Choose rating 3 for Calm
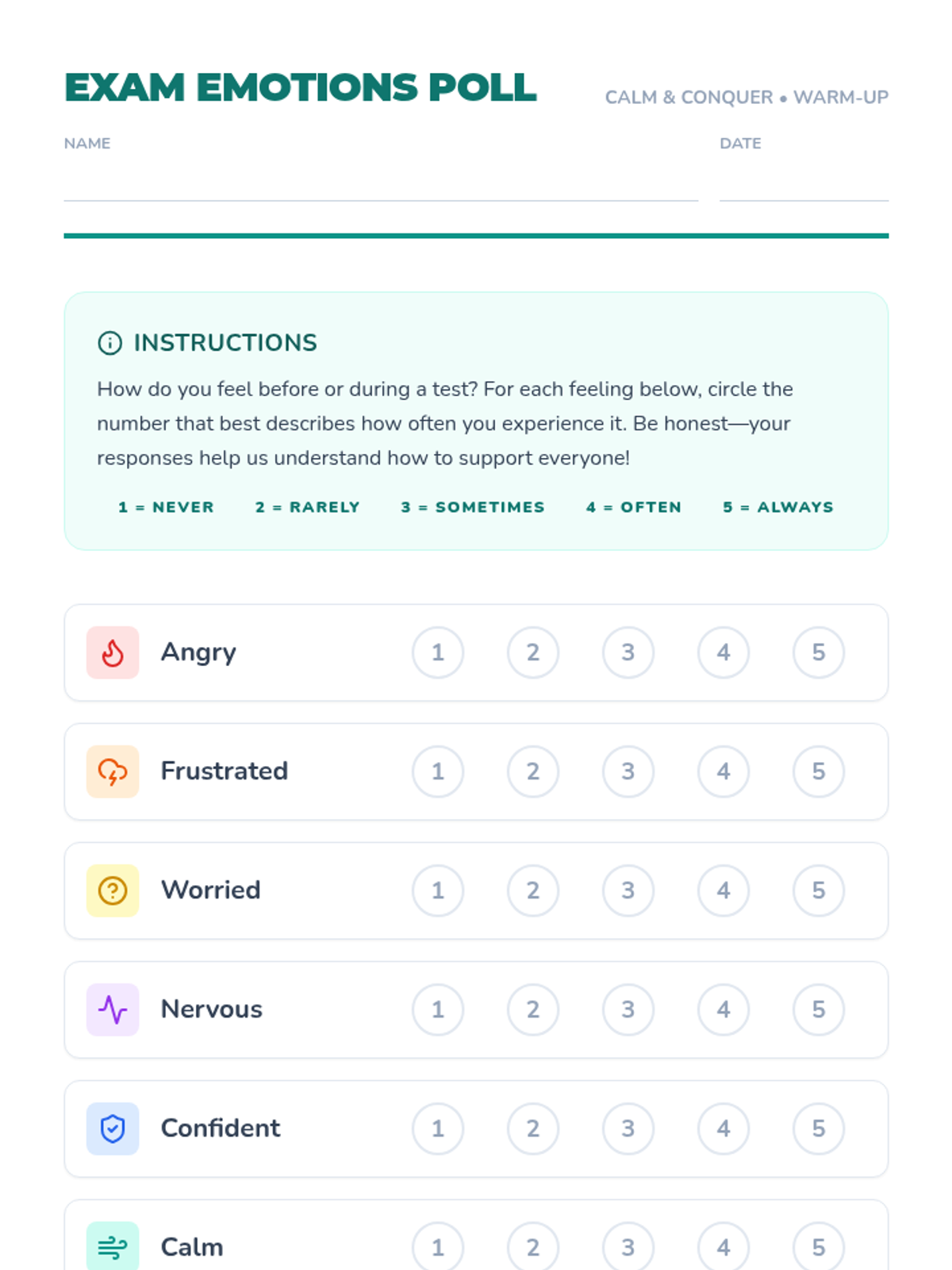Screen dimensions: 952x1270 point(628,1247)
